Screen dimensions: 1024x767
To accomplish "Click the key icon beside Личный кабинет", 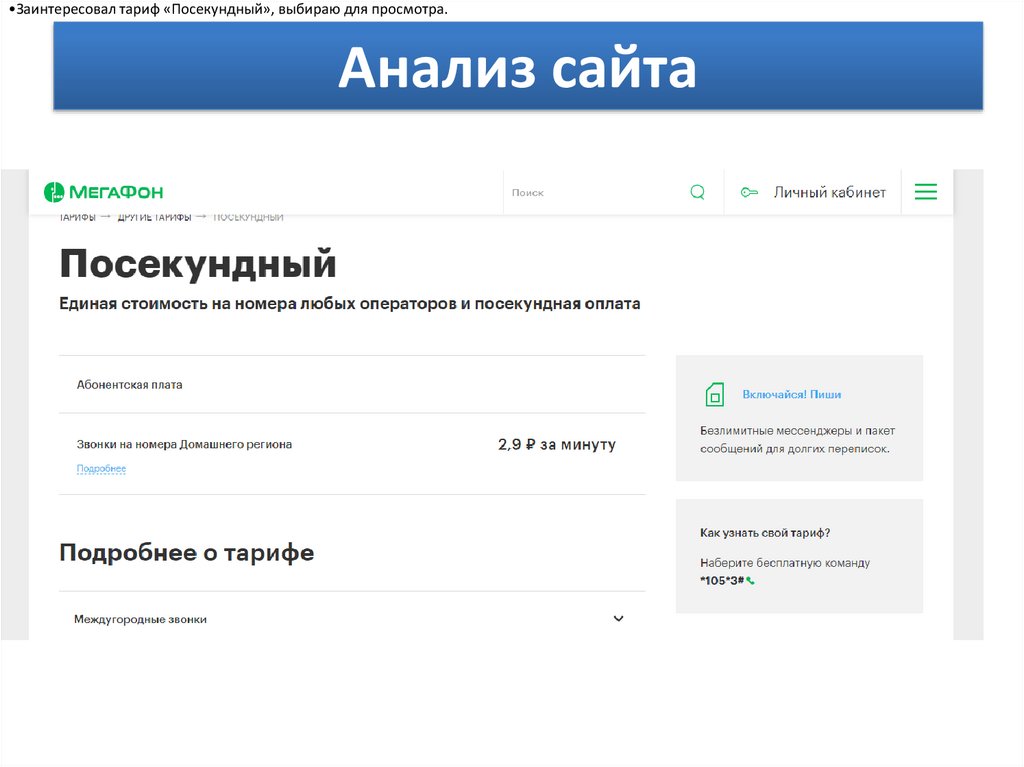I will pyautogui.click(x=748, y=192).
